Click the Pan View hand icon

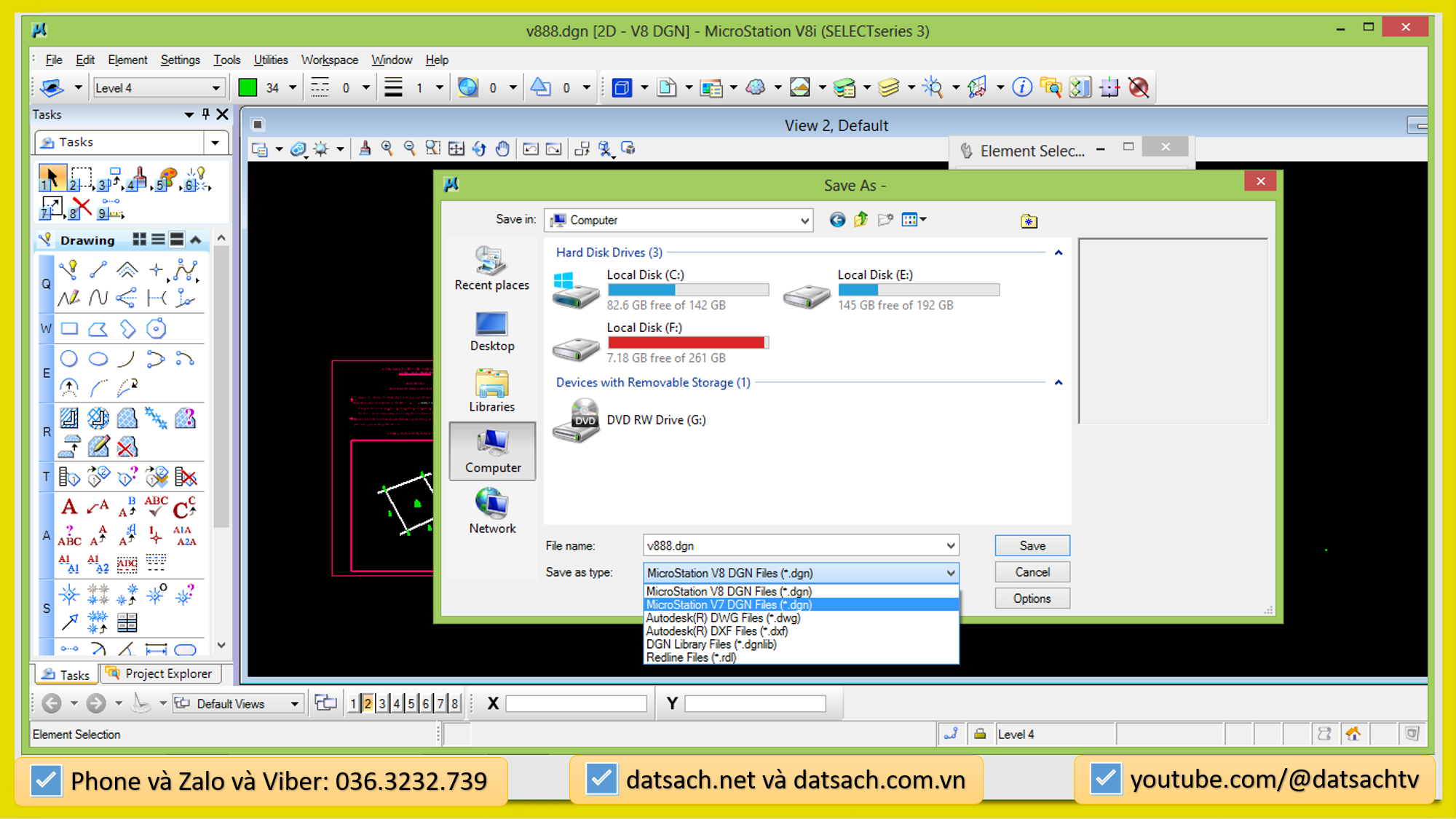point(502,149)
